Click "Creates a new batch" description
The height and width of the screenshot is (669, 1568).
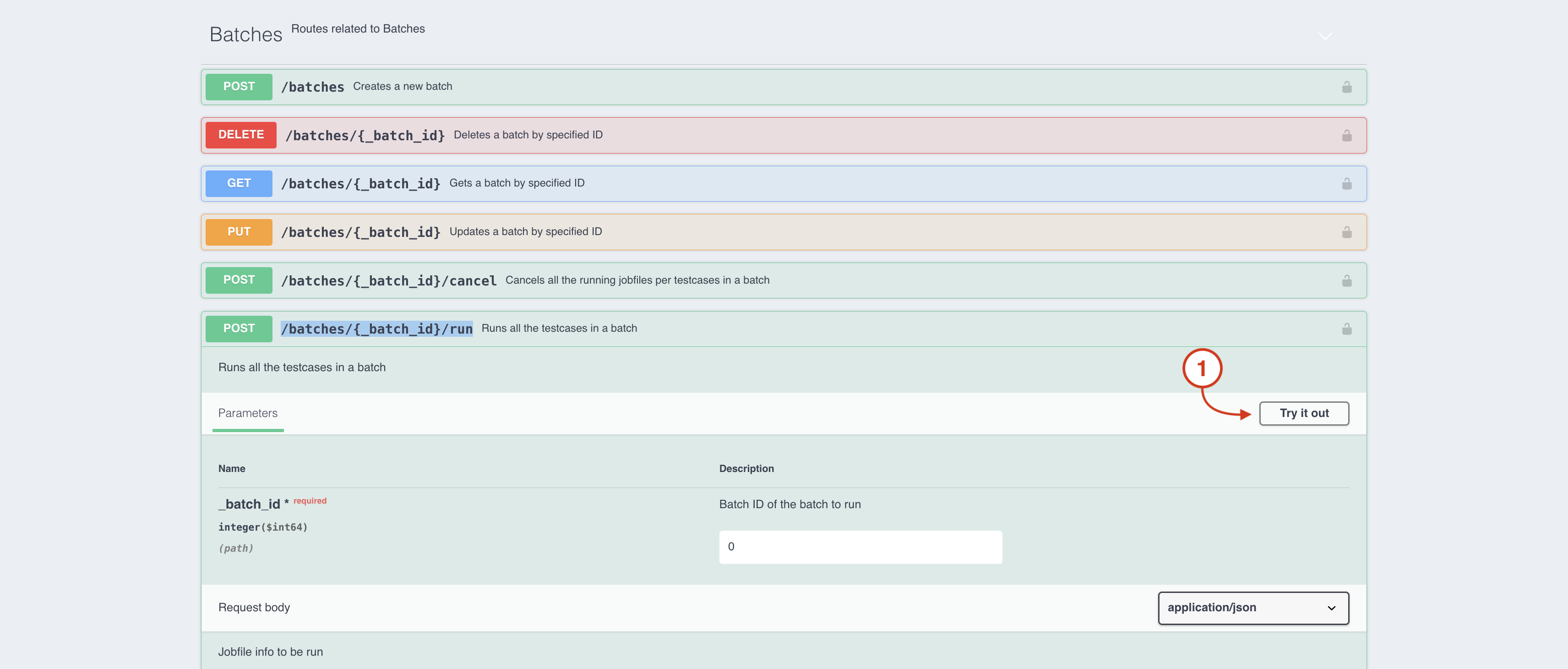[403, 87]
